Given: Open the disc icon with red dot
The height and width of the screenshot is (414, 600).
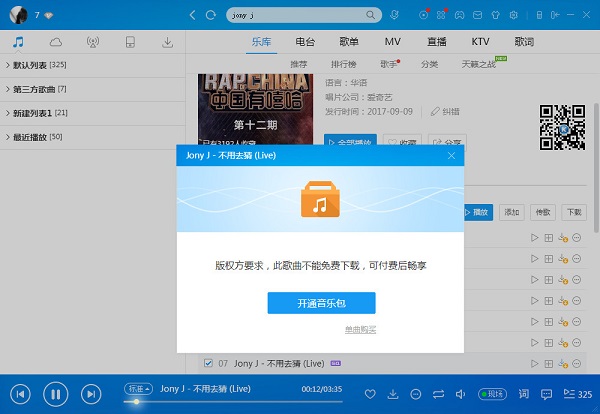Looking at the screenshot, I should click(423, 15).
